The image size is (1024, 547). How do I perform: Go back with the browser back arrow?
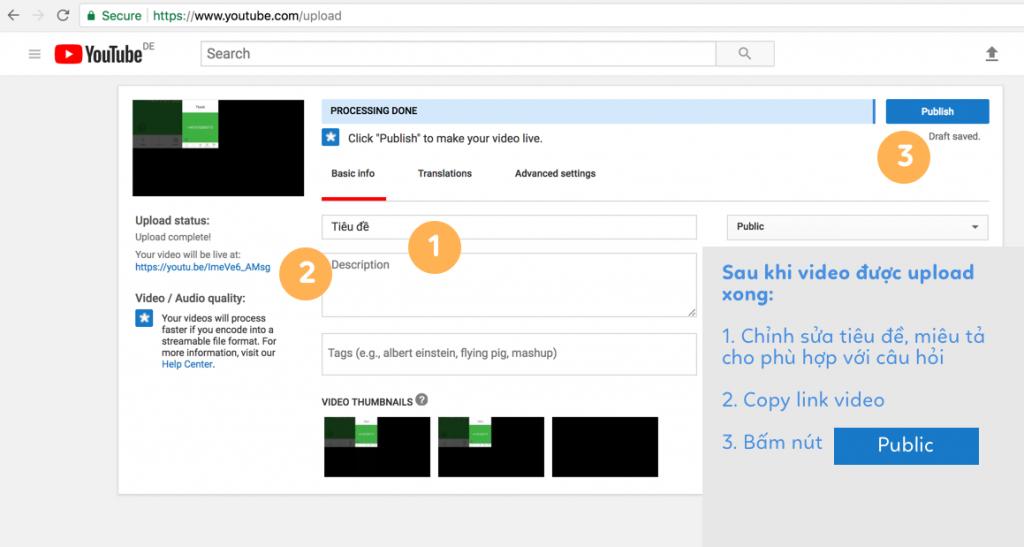click(13, 15)
